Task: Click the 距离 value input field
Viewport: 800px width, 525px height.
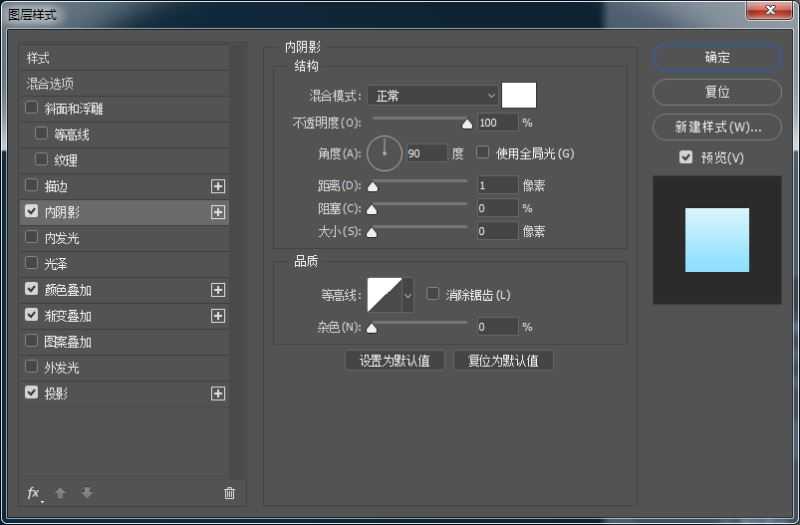Action: point(496,185)
